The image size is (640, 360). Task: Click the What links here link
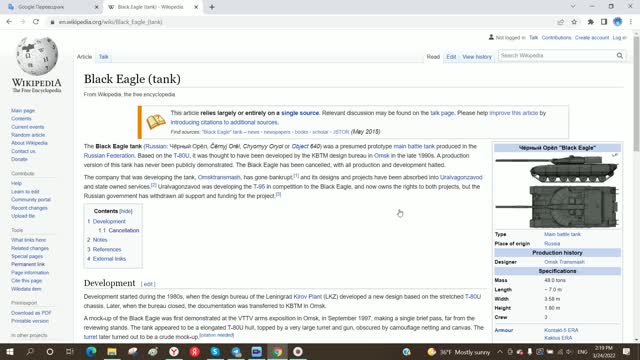[x=29, y=240]
